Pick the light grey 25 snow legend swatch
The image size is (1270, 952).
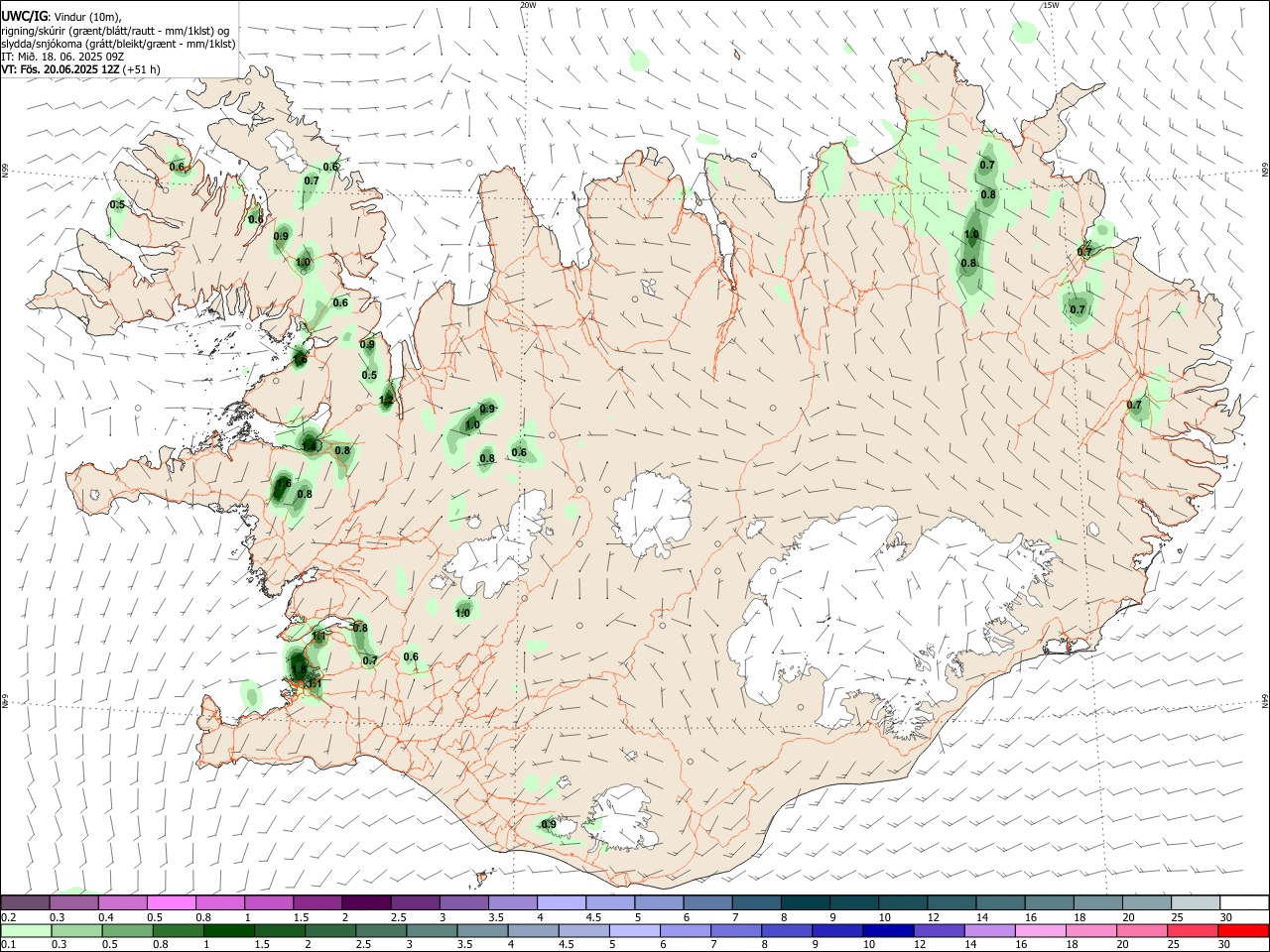[1196, 903]
